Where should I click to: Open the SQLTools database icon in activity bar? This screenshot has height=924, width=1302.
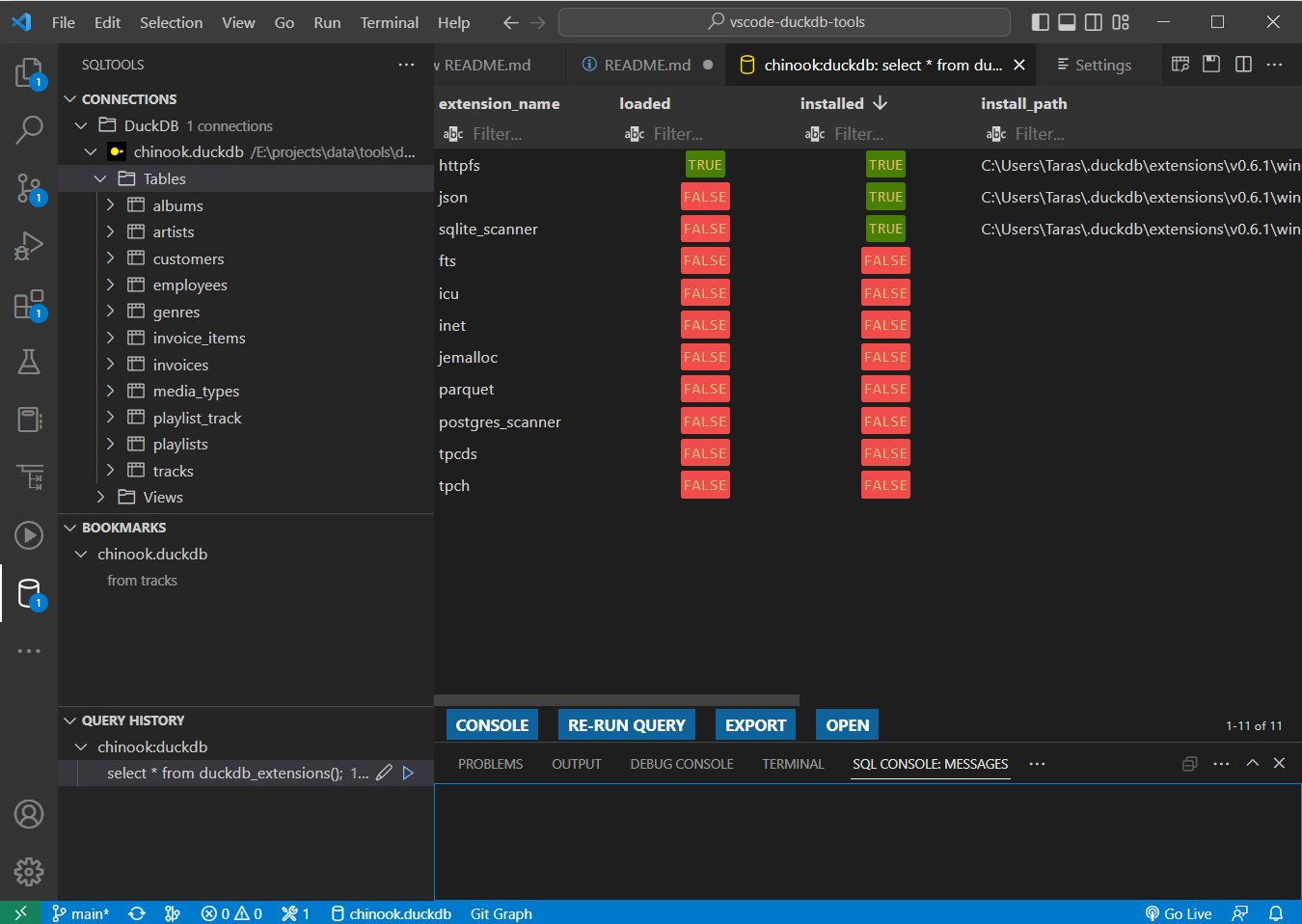[x=29, y=593]
